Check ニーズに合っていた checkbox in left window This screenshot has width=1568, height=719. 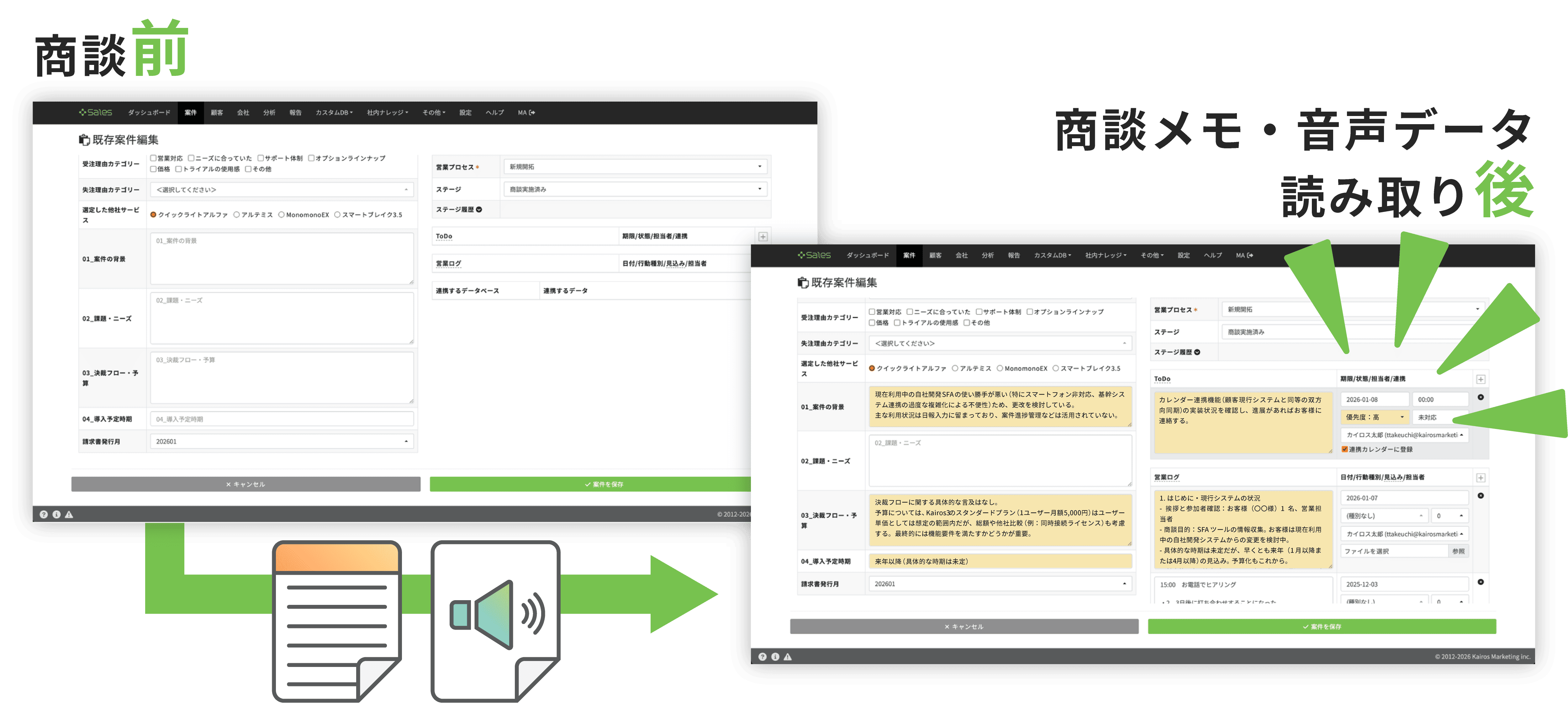pyautogui.click(x=191, y=158)
